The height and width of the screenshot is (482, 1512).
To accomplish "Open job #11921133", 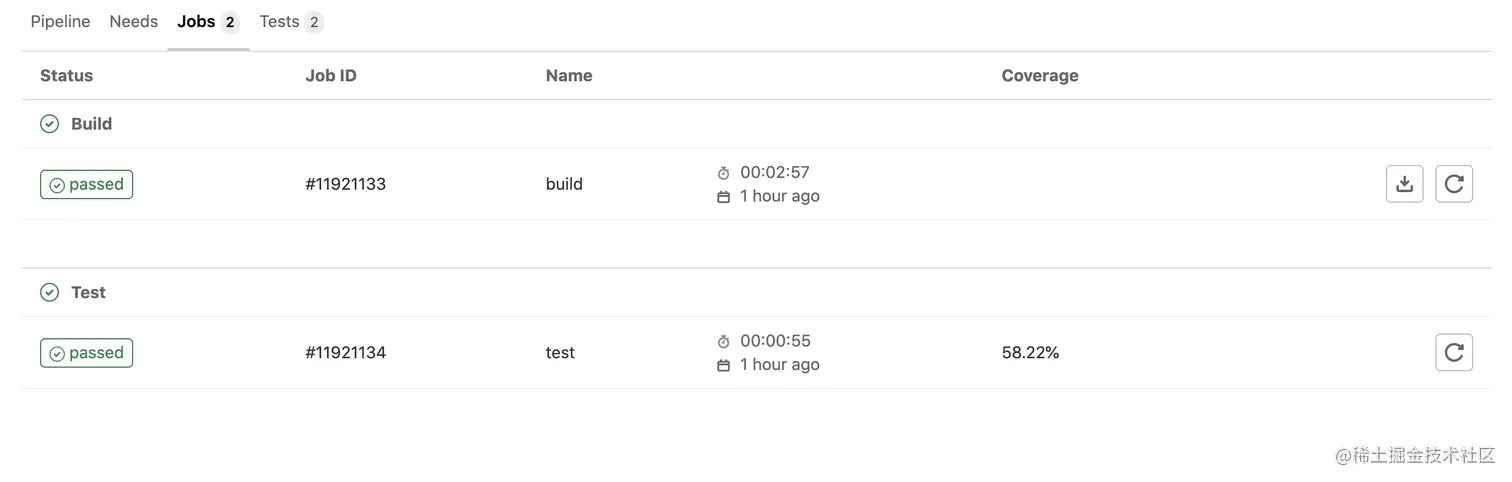I will point(345,184).
